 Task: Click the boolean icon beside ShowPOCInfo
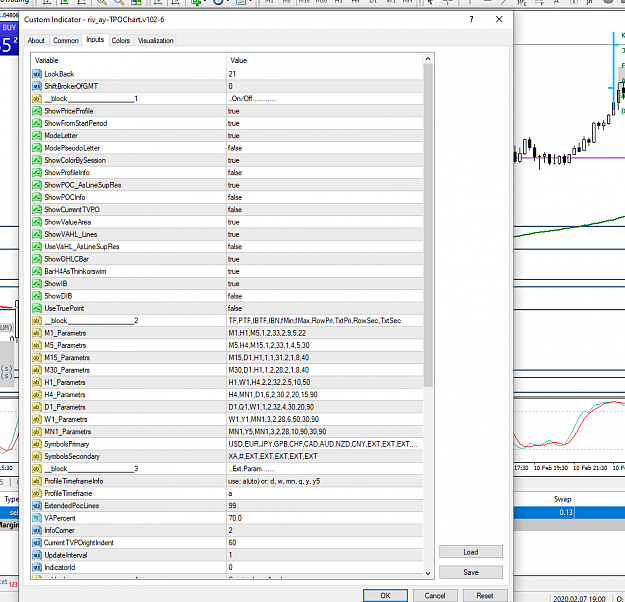pyautogui.click(x=37, y=197)
